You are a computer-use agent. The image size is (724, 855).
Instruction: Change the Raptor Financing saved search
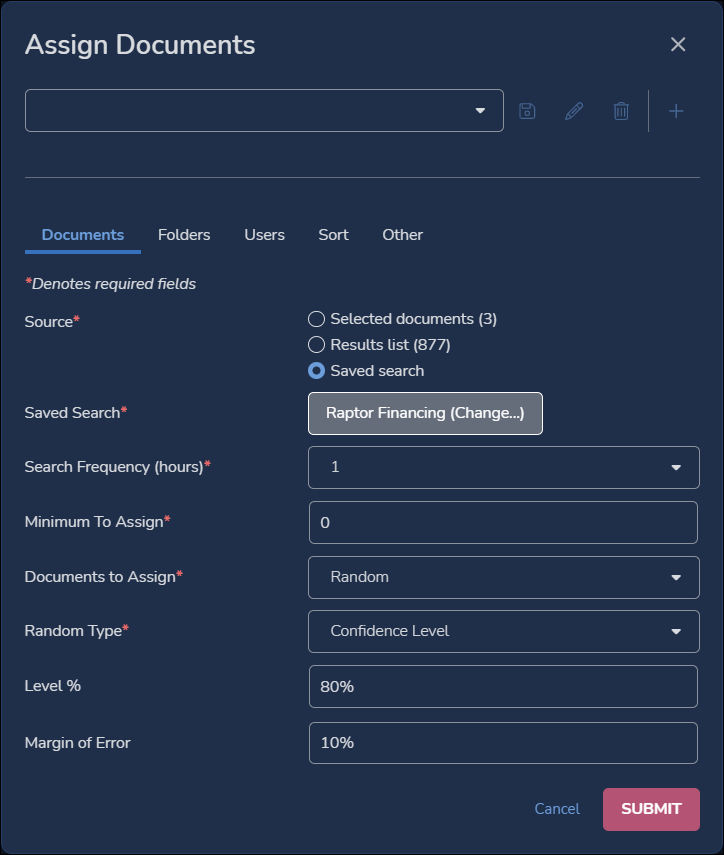(x=425, y=413)
